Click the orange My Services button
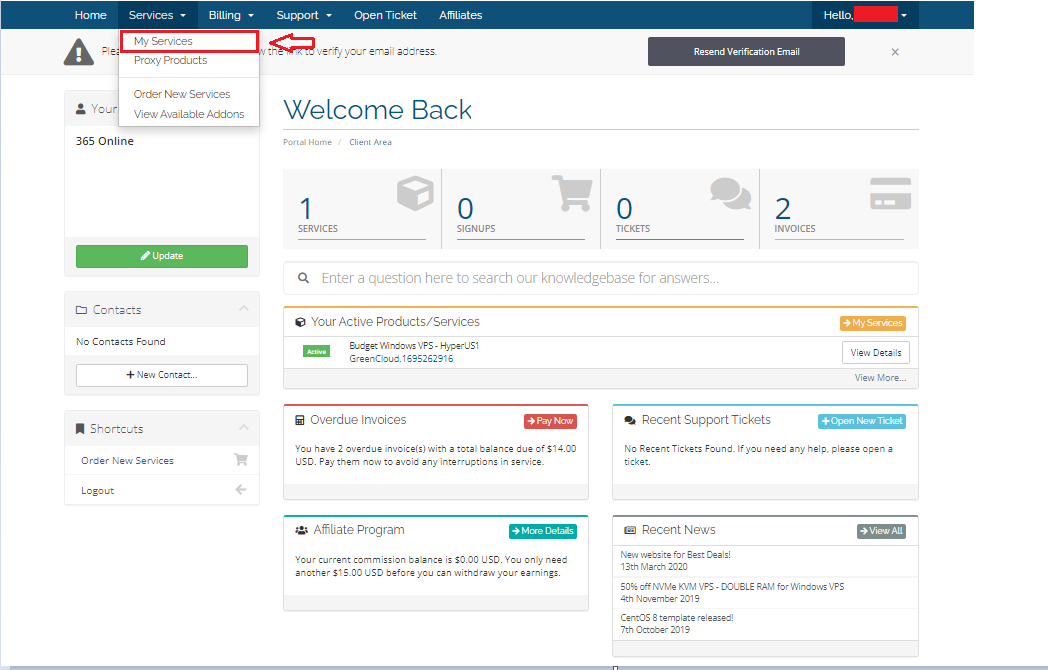 point(873,323)
